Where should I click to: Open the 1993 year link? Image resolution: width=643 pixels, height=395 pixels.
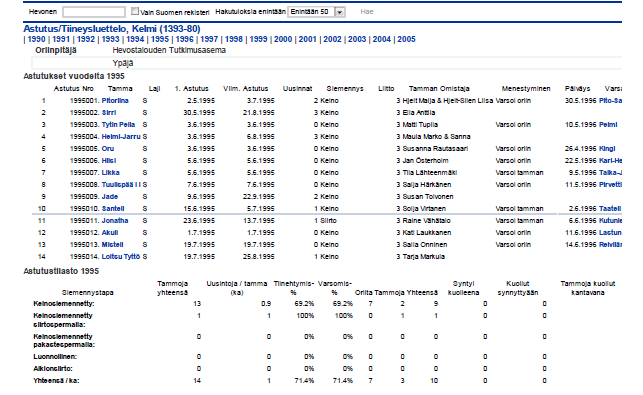pyautogui.click(x=110, y=39)
